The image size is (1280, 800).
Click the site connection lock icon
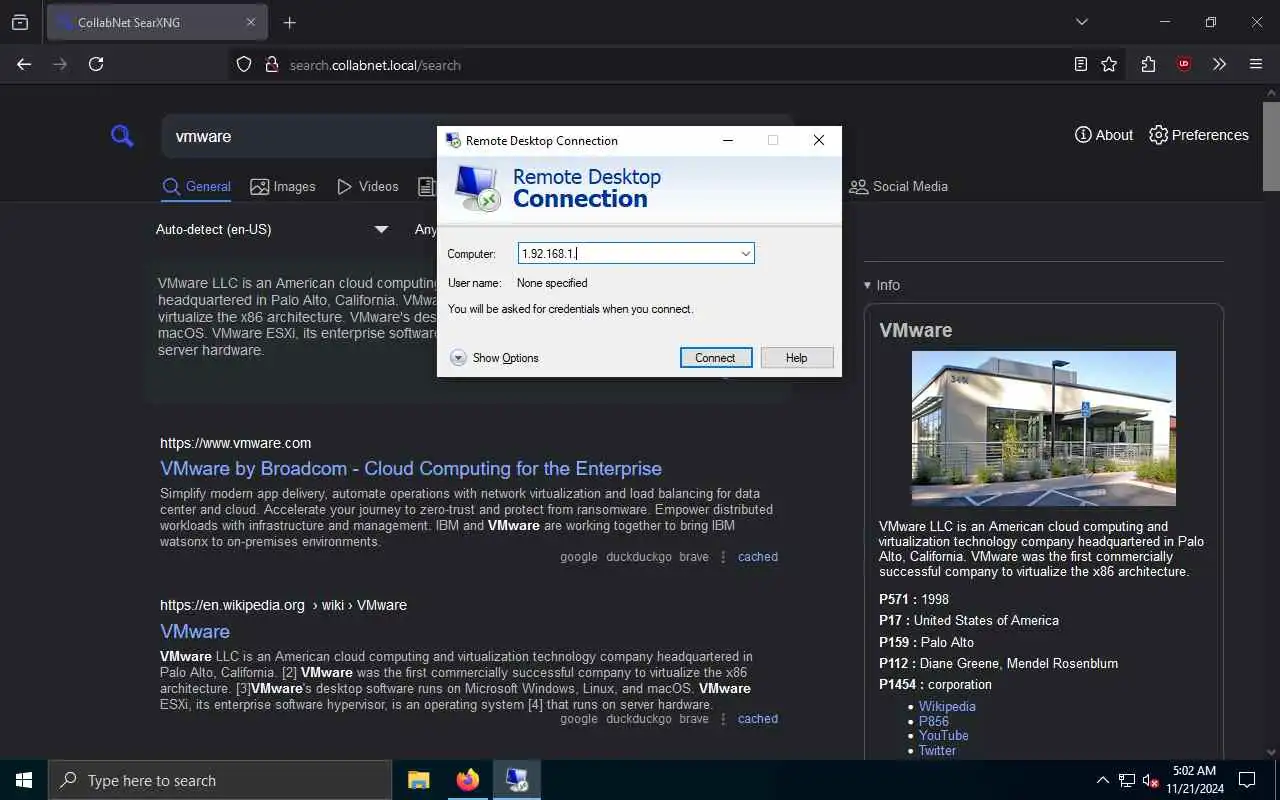point(271,64)
